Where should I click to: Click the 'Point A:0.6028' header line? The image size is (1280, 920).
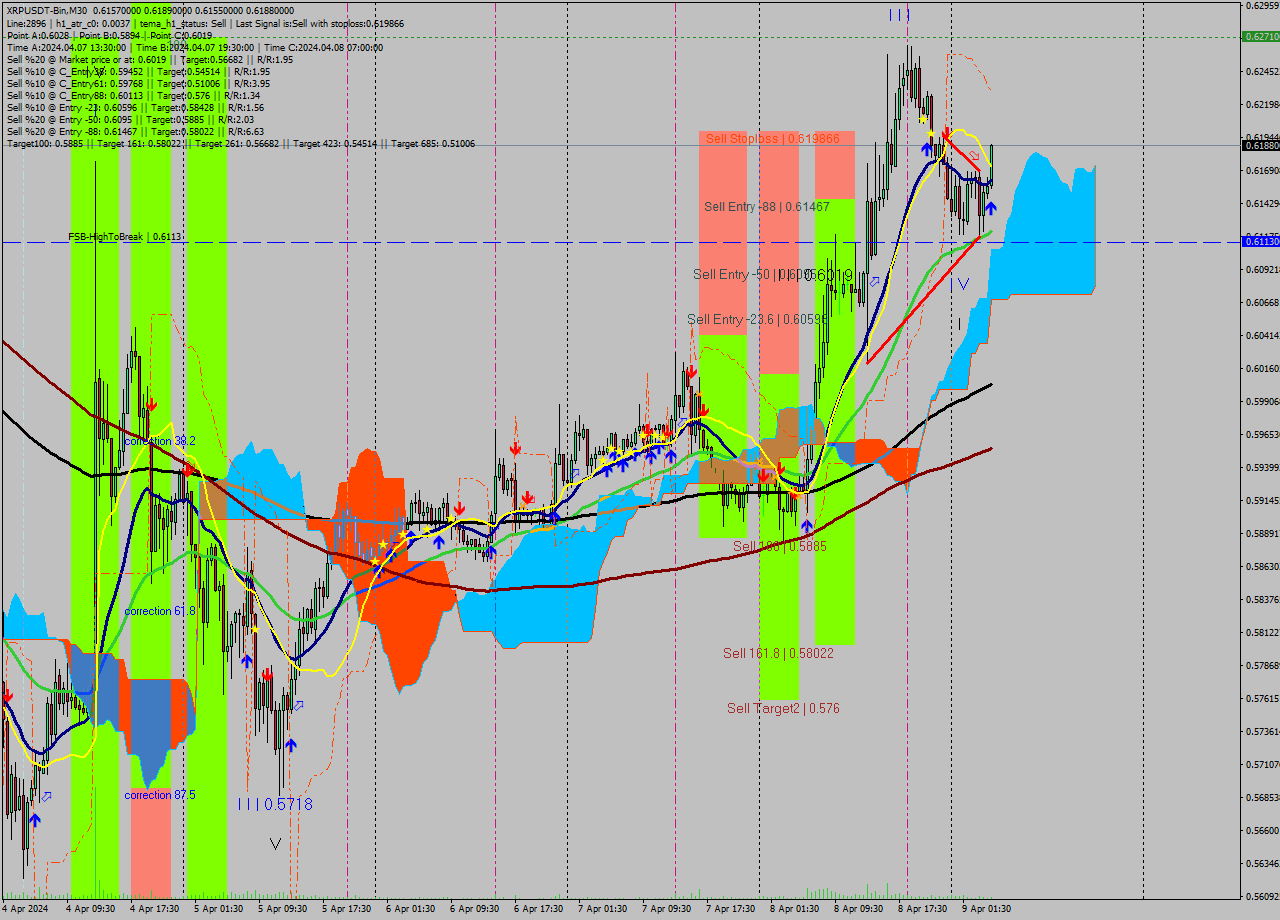[109, 35]
